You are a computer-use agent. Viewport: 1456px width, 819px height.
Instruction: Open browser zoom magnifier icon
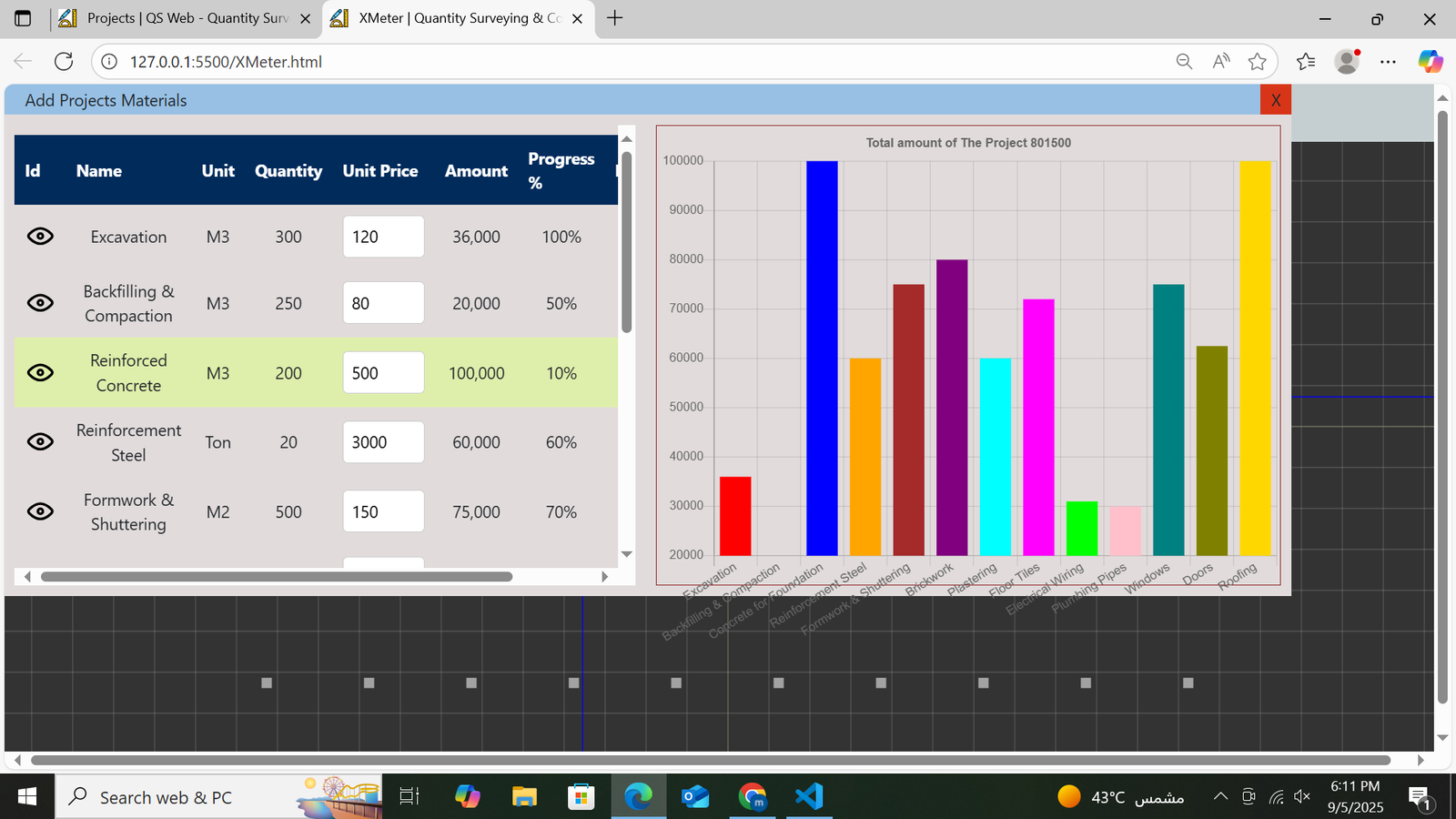[x=1184, y=62]
